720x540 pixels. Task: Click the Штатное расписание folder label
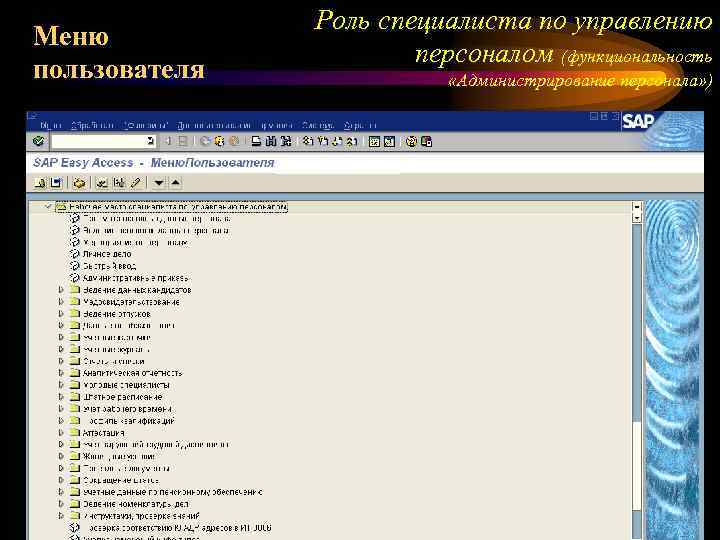coord(122,397)
